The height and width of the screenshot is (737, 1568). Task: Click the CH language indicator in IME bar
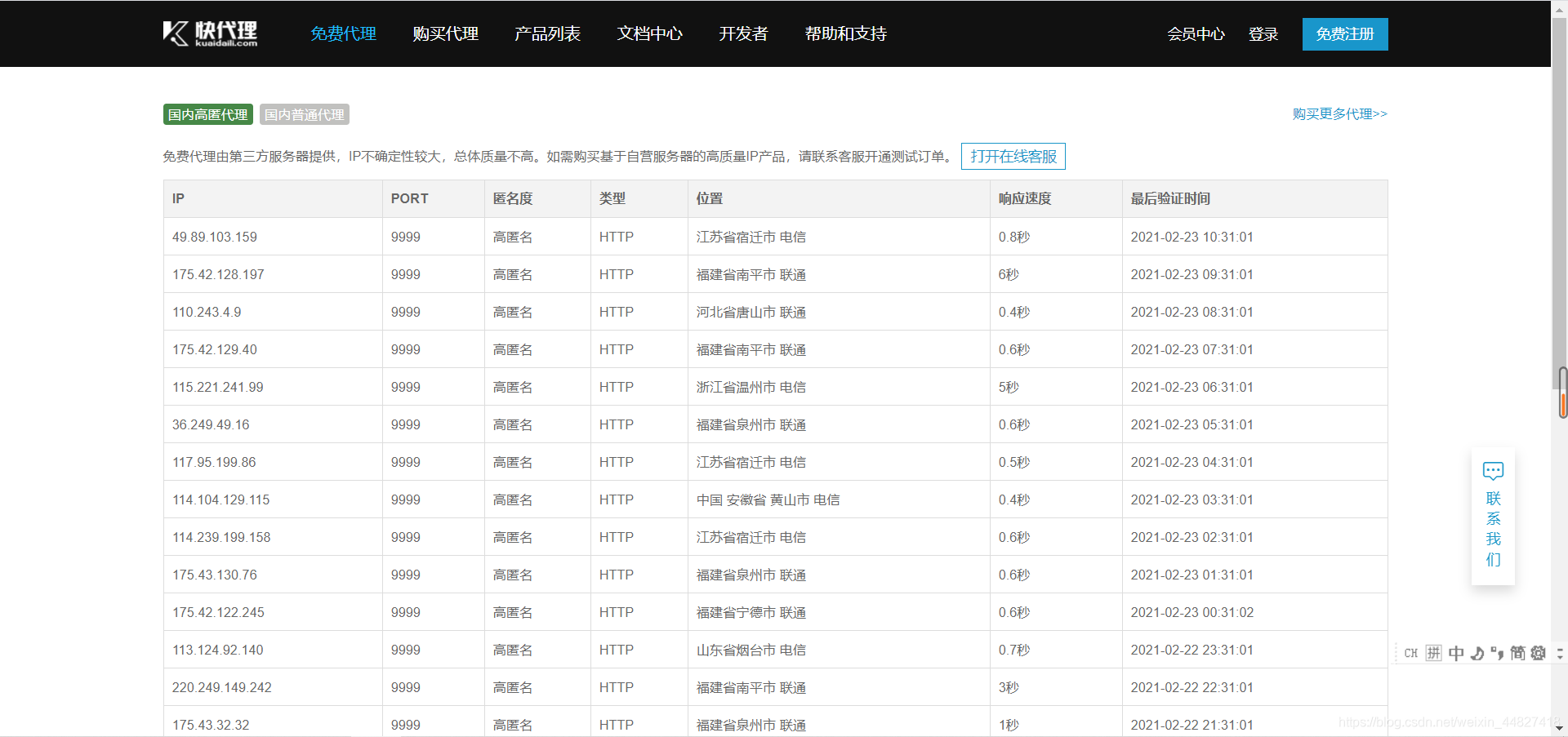pos(1410,653)
